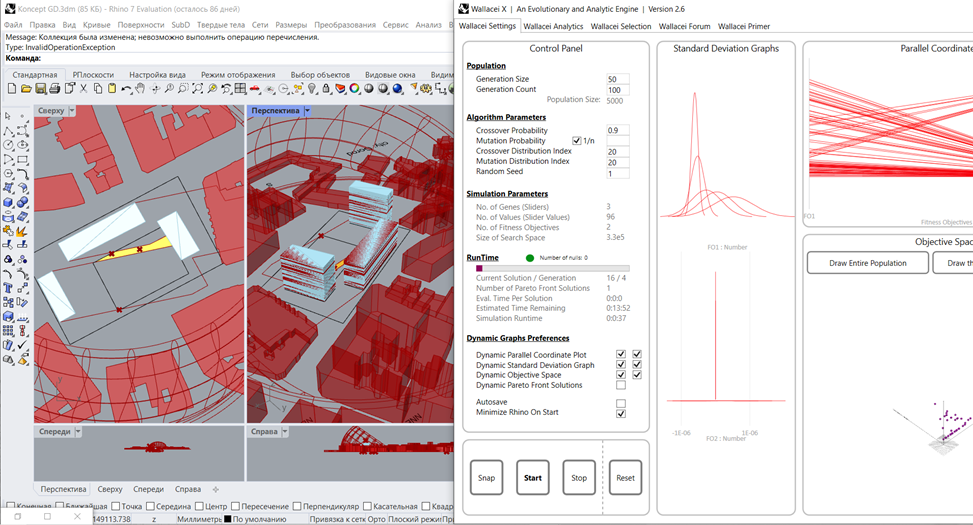The width and height of the screenshot is (973, 525).
Task: Click the RunTime progress bar
Action: tap(552, 268)
